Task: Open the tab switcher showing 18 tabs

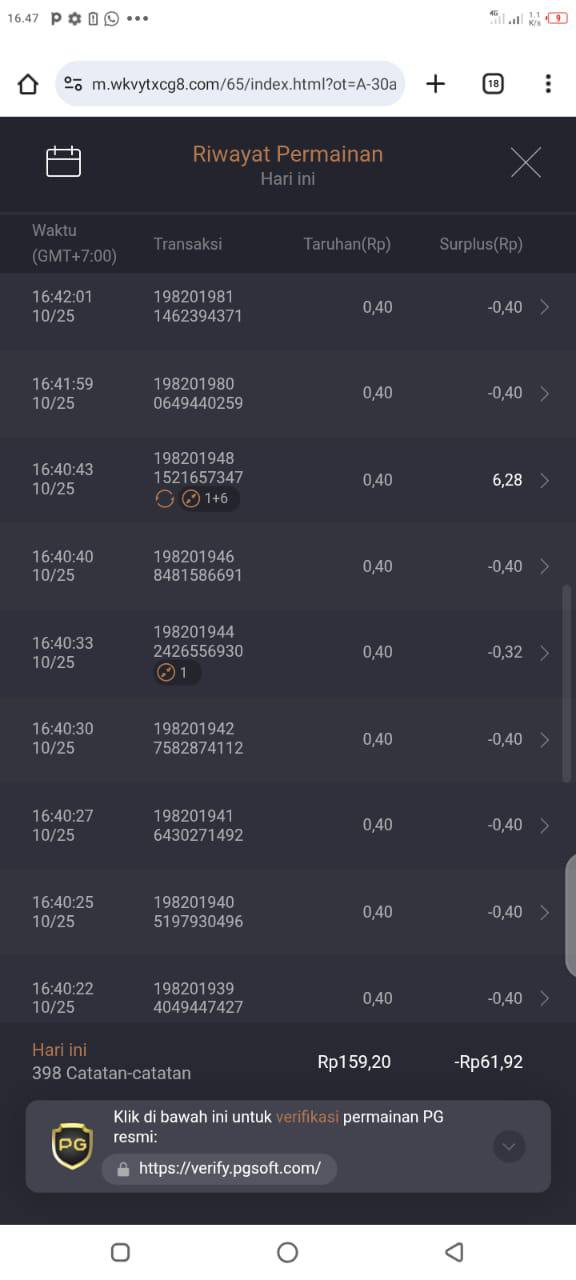Action: coord(493,84)
